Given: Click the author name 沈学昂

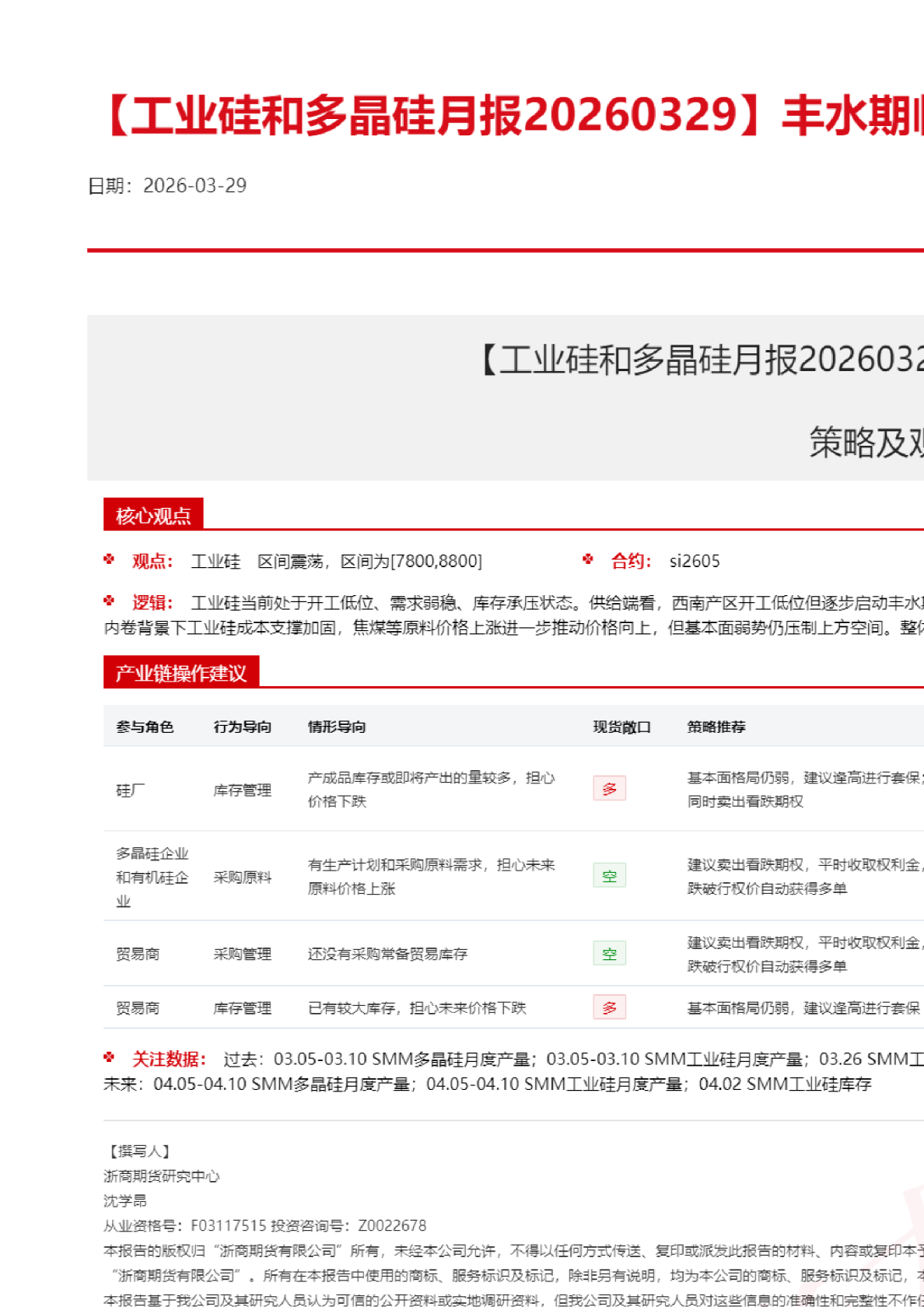Looking at the screenshot, I should [125, 1201].
